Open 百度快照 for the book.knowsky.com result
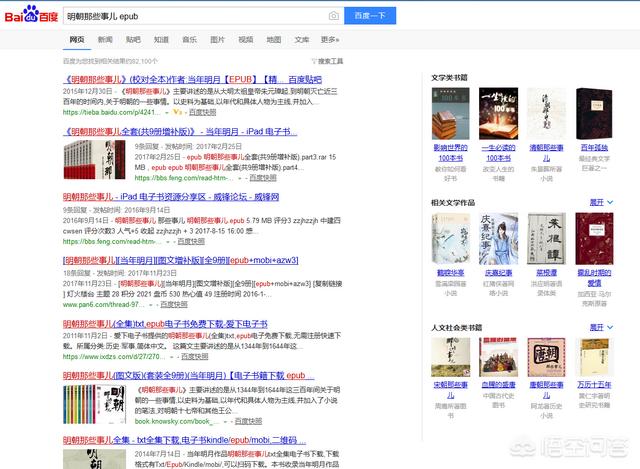This screenshot has width=640, height=469. (x=248, y=421)
